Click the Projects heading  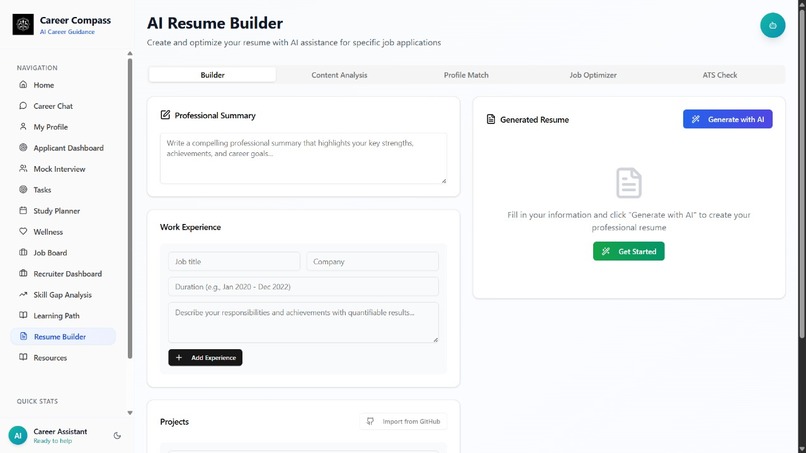pos(174,422)
